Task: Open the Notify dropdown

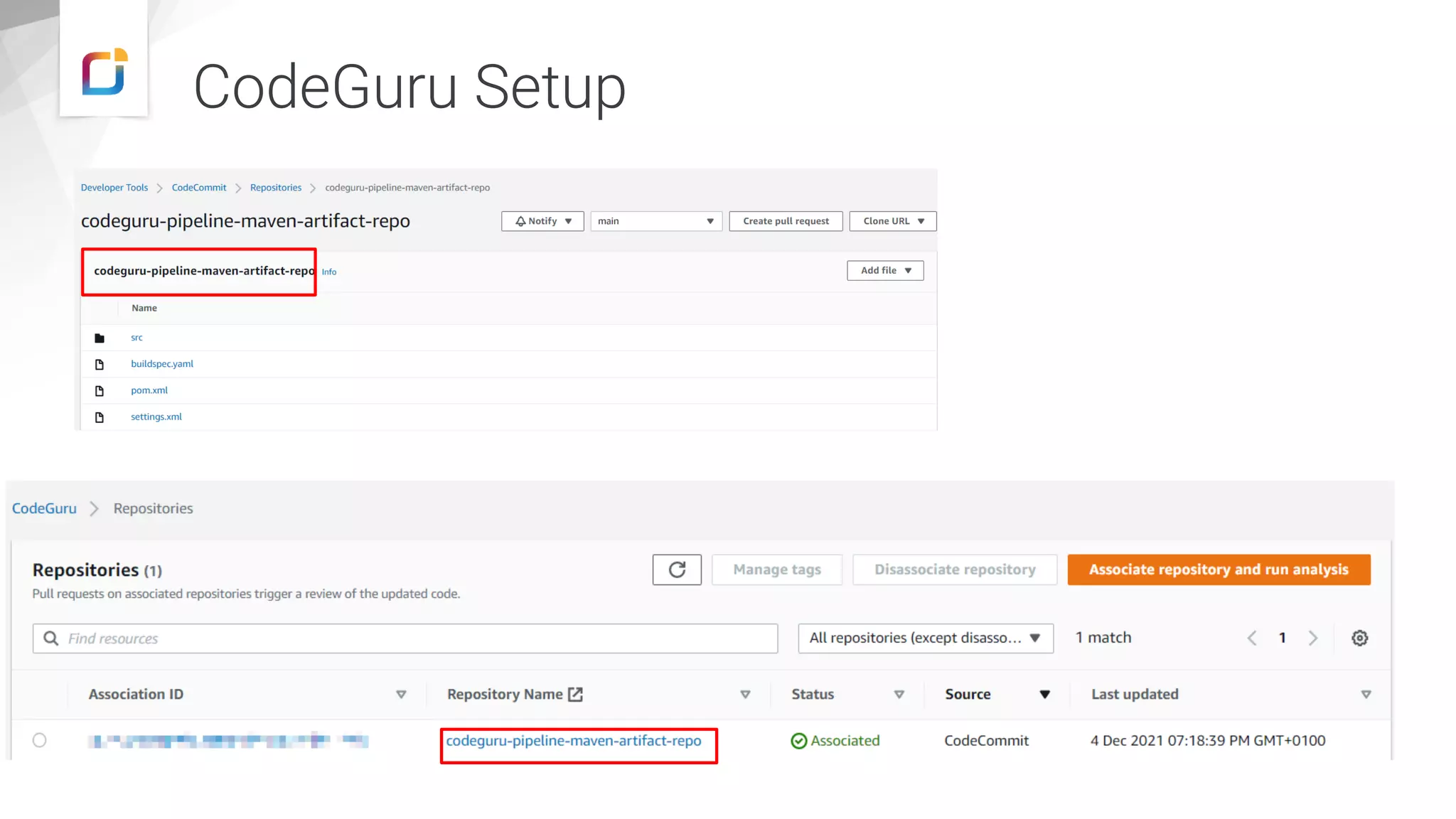Action: (542, 221)
